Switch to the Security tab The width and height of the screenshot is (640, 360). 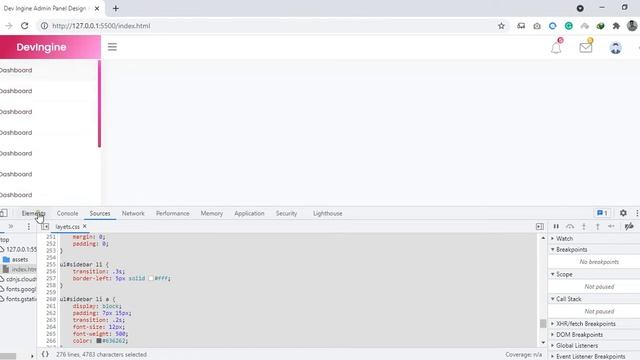286,213
